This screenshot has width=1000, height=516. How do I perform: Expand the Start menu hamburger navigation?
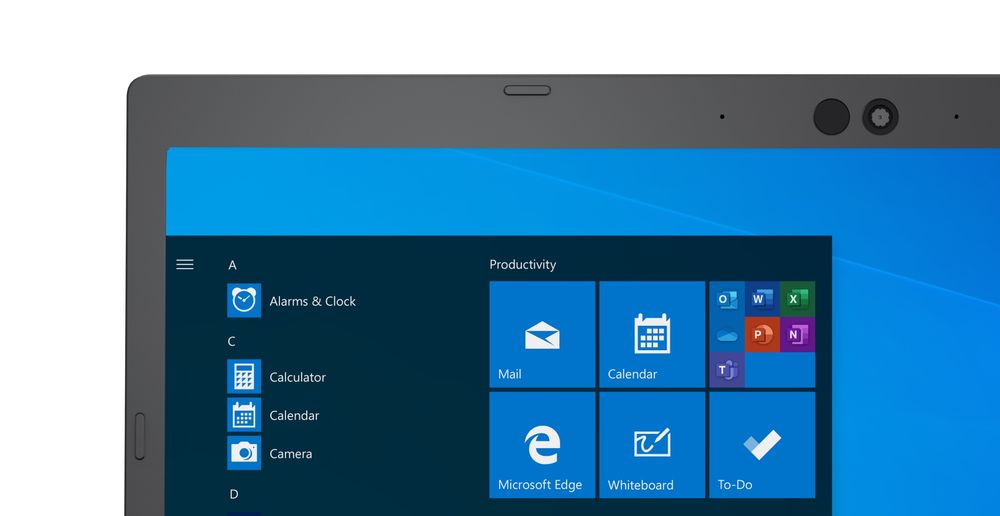pyautogui.click(x=185, y=265)
